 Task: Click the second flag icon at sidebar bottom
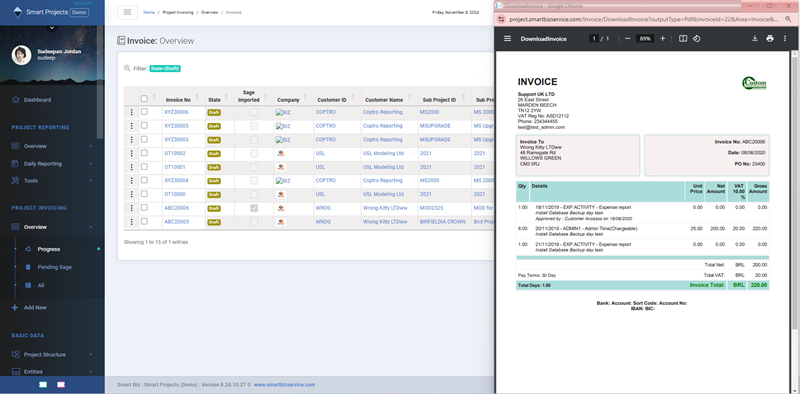(61, 385)
